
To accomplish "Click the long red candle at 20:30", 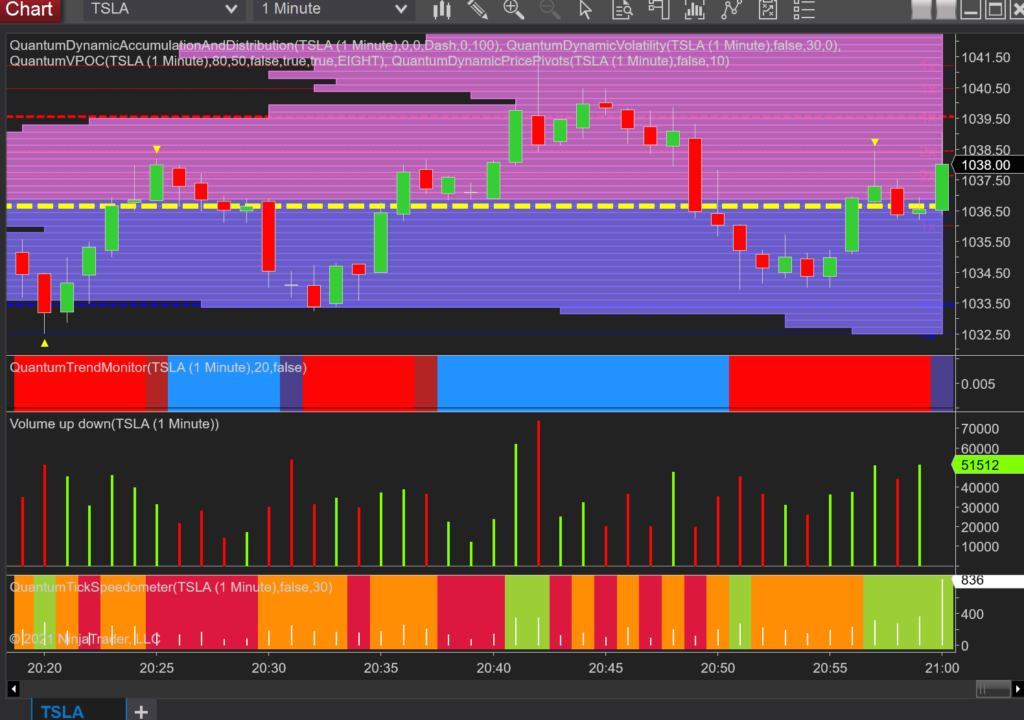I will (268, 237).
